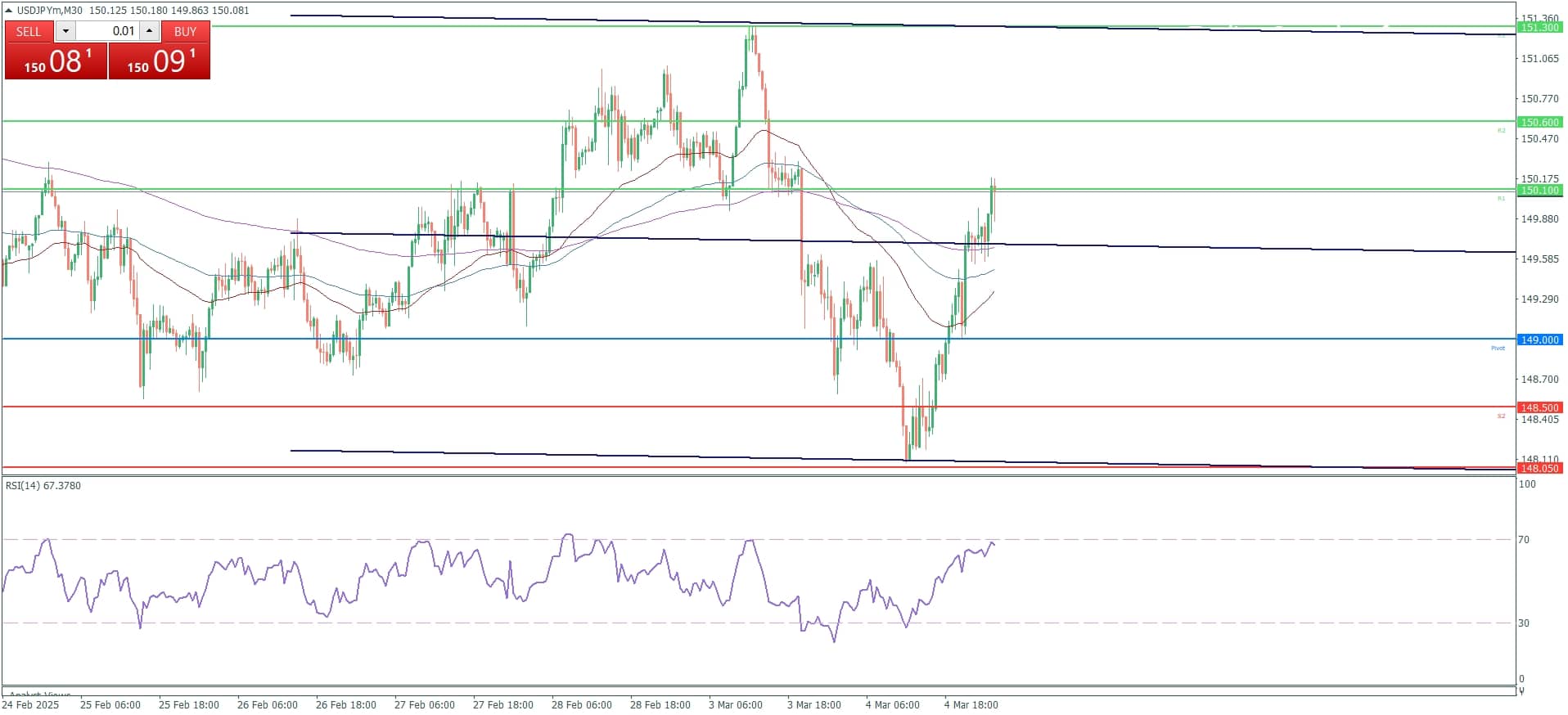Image resolution: width=1568 pixels, height=715 pixels.
Task: Select the 149.000 blue pivot price label
Action: [x=1539, y=340]
